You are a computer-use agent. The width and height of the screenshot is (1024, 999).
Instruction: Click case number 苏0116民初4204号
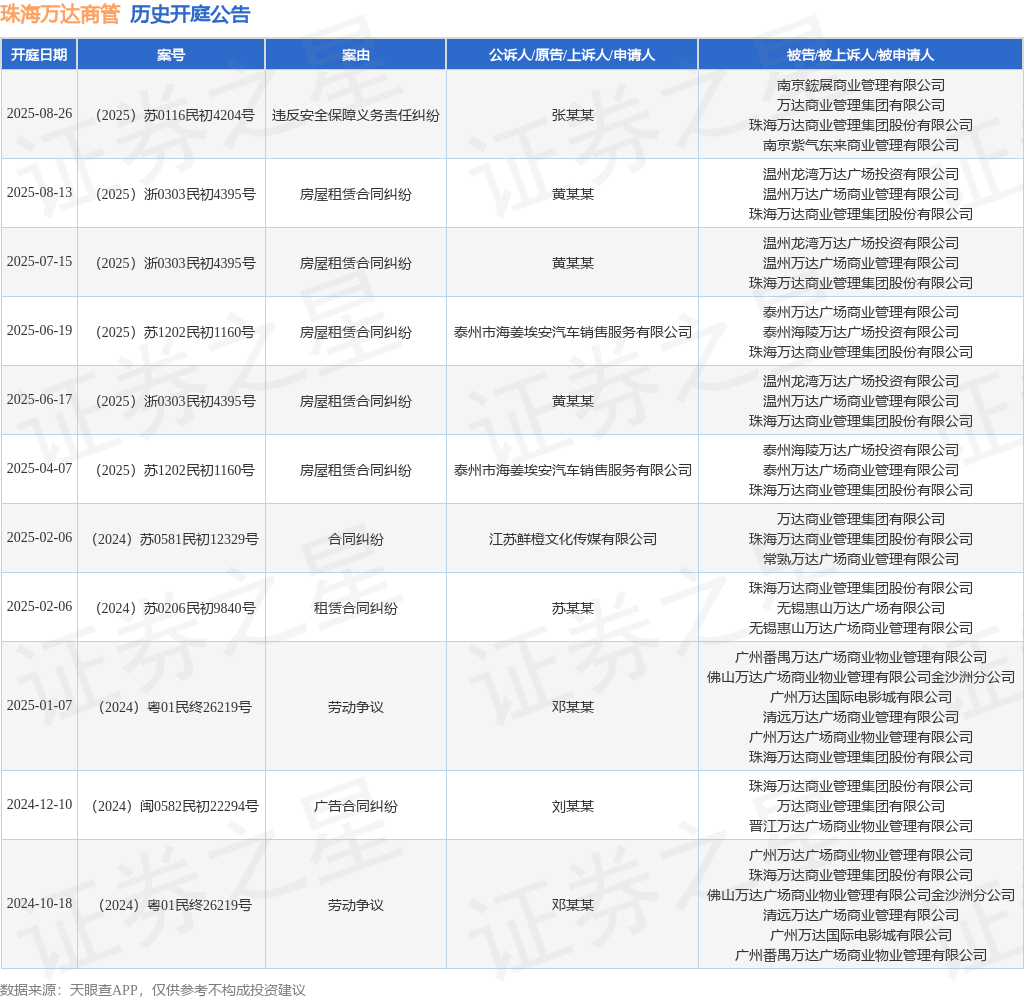pyautogui.click(x=175, y=116)
